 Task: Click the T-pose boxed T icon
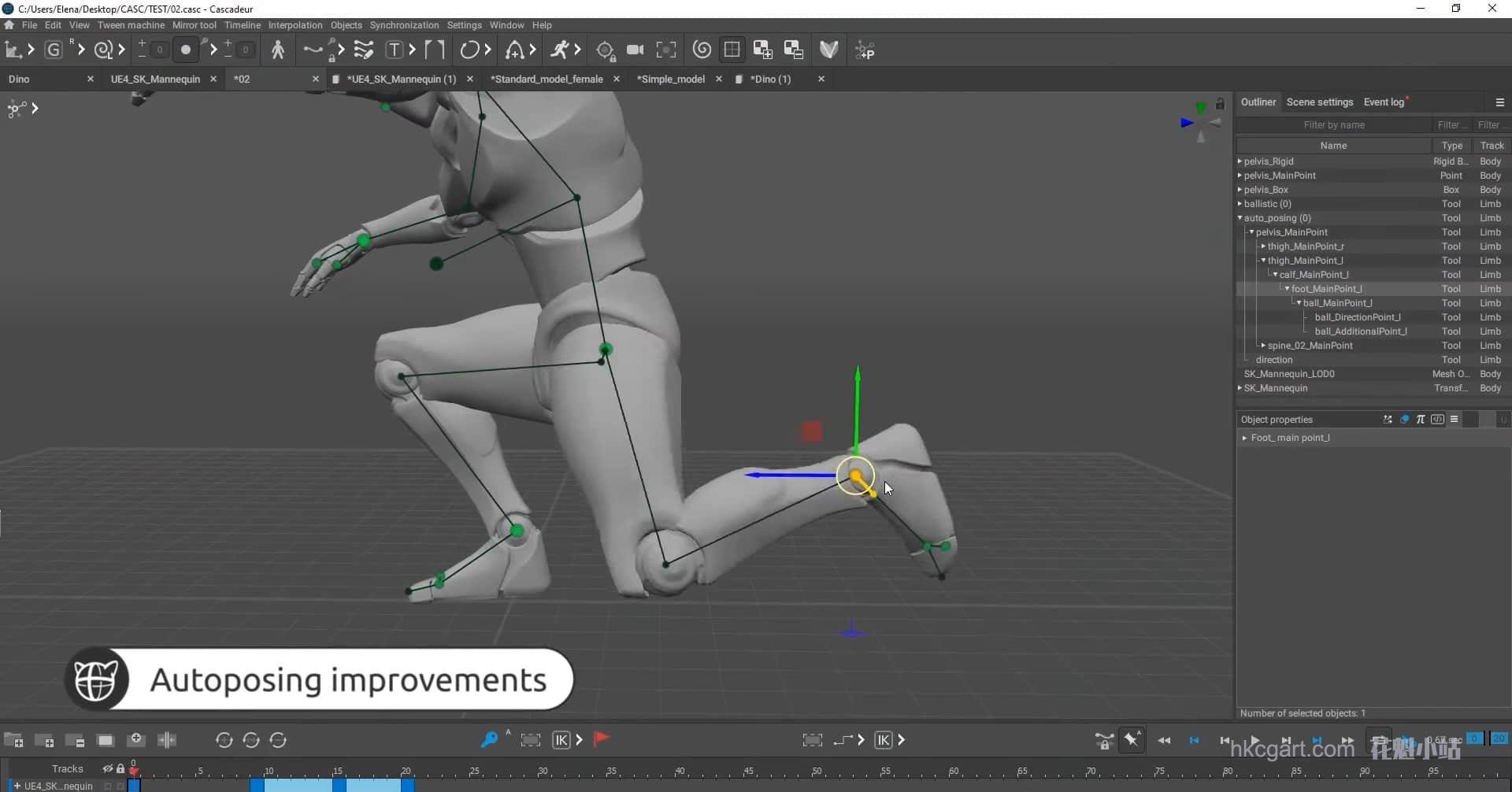395,50
